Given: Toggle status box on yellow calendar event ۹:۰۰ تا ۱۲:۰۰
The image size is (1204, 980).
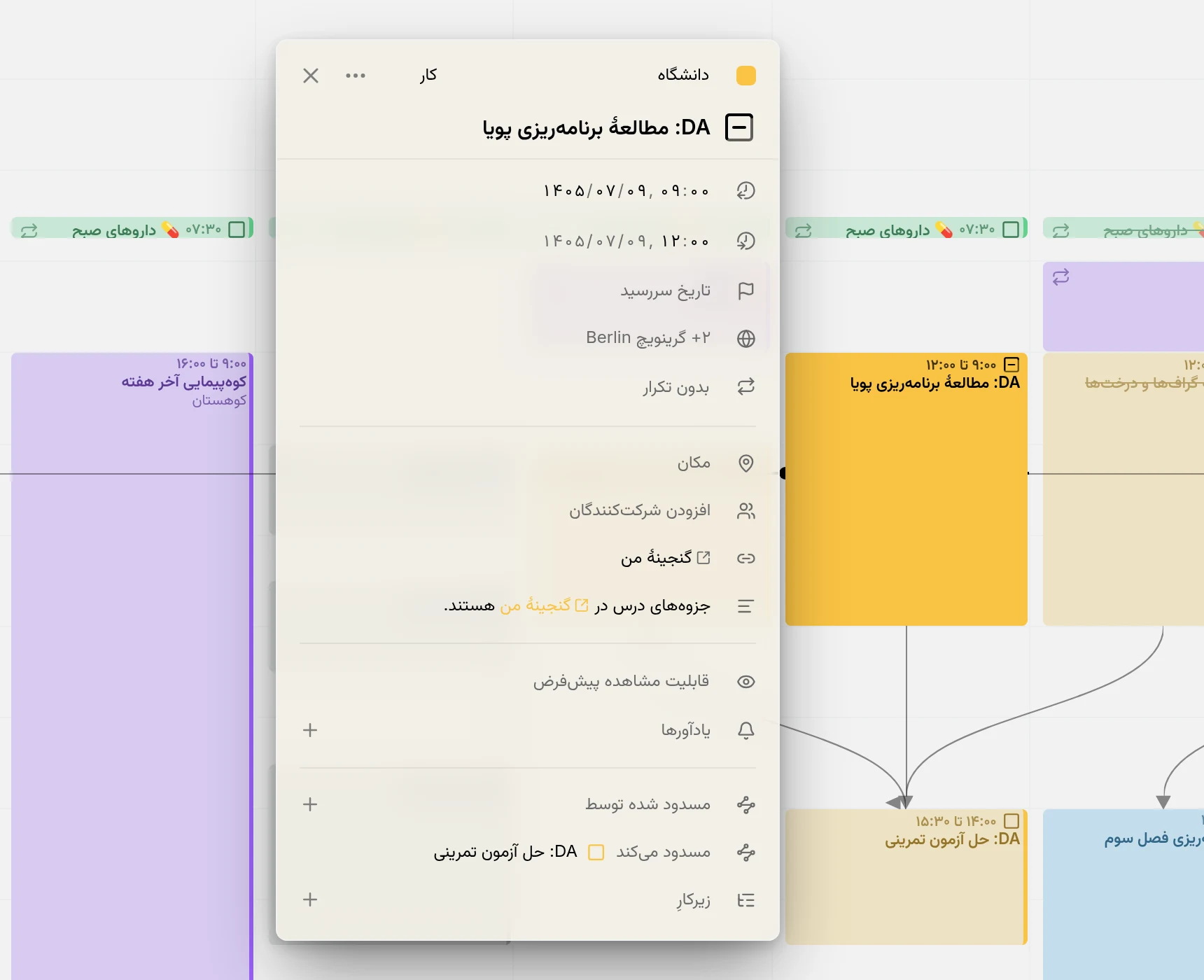Looking at the screenshot, I should coord(1011,365).
